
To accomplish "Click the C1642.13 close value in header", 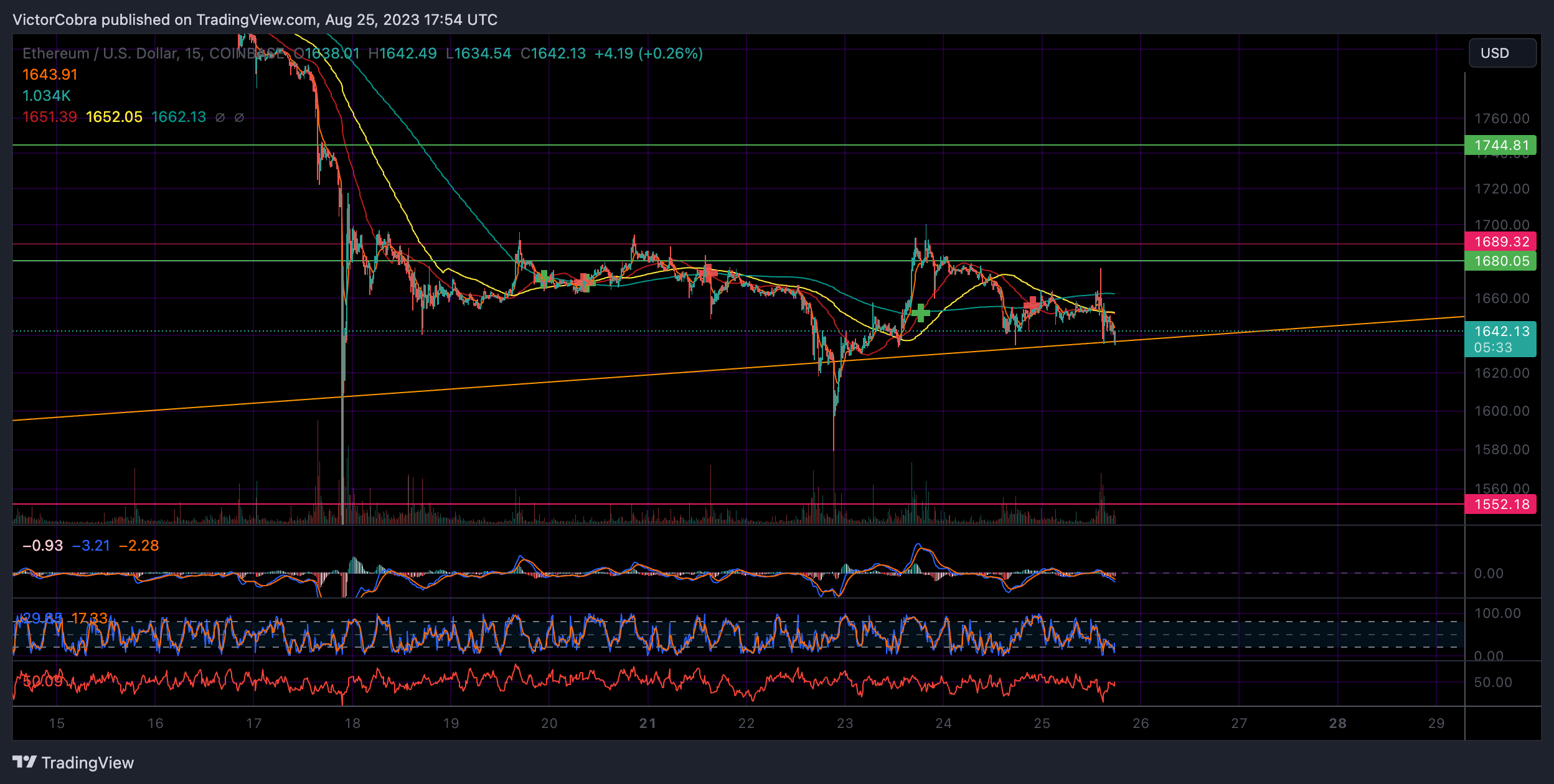I will (553, 54).
